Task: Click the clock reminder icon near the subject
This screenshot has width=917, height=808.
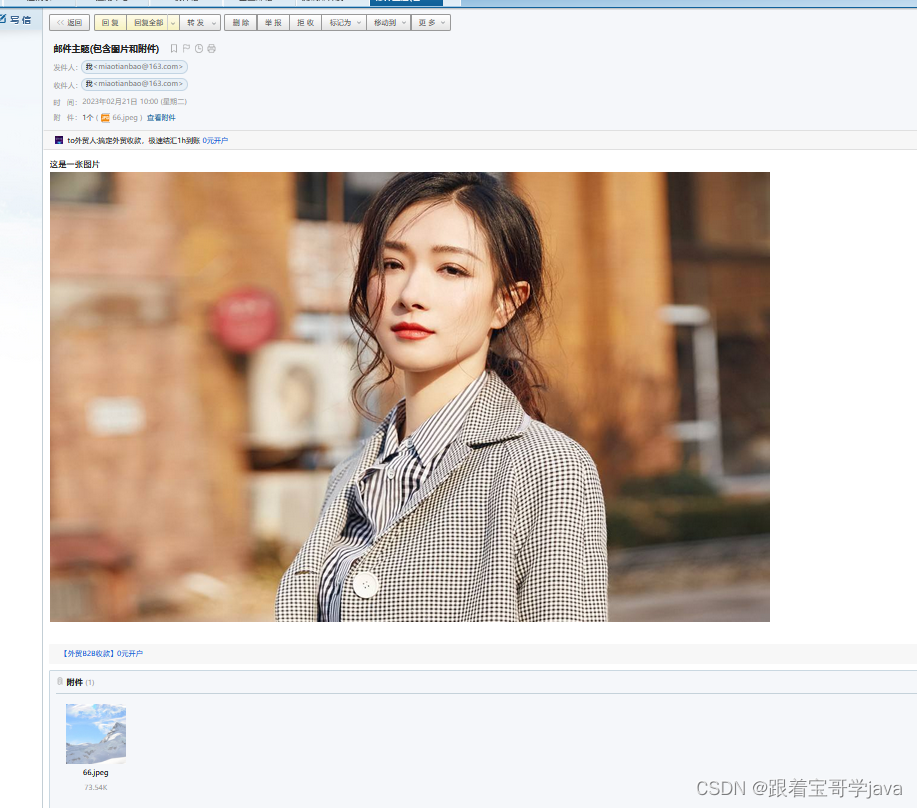Action: [199, 48]
